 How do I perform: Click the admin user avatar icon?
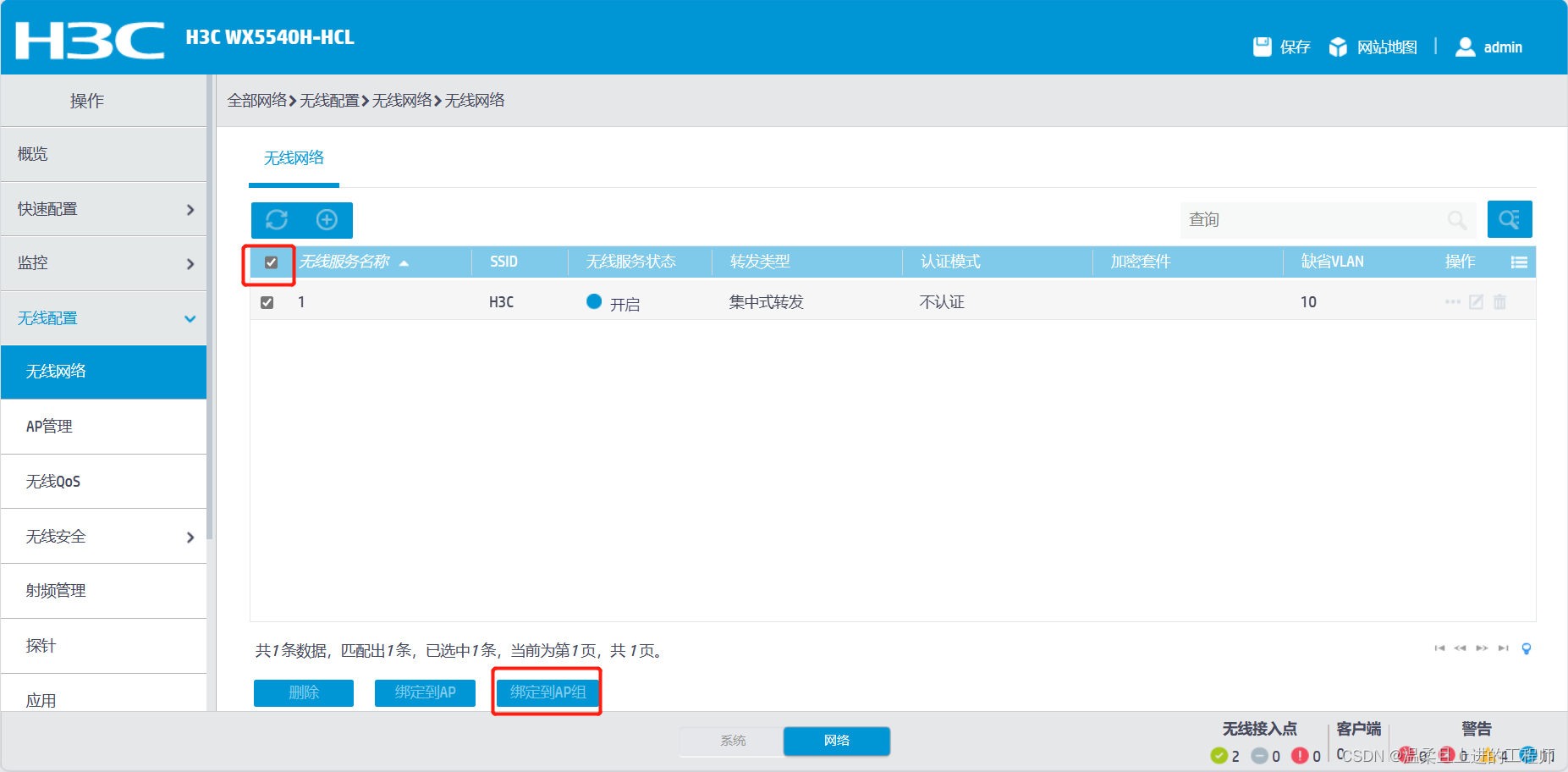pyautogui.click(x=1465, y=47)
